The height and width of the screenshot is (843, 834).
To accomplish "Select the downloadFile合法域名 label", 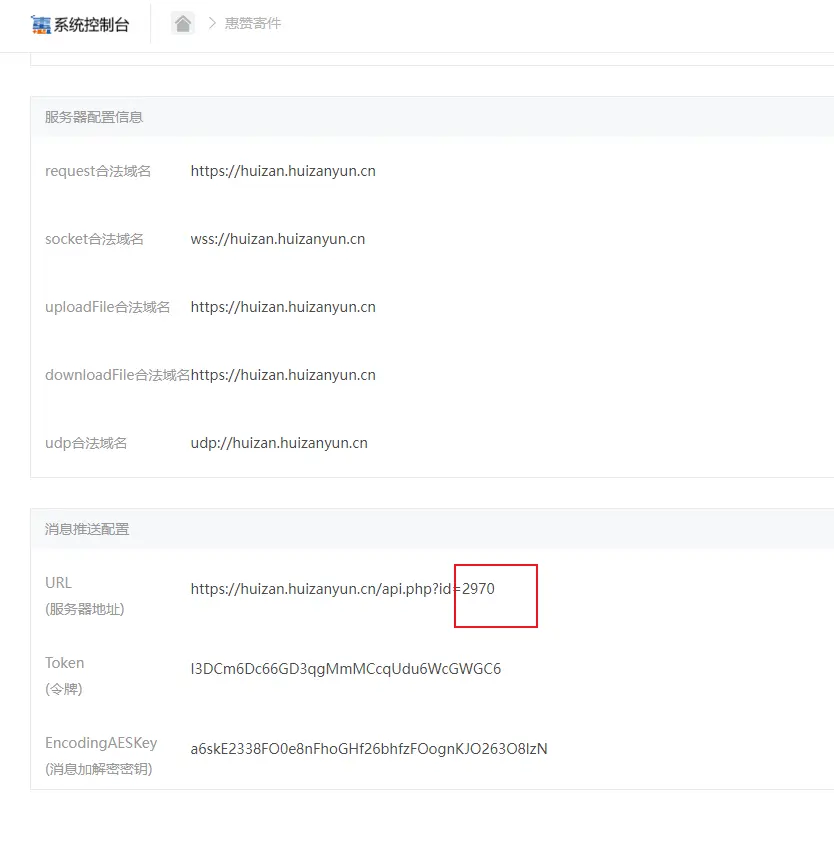I will pyautogui.click(x=118, y=375).
